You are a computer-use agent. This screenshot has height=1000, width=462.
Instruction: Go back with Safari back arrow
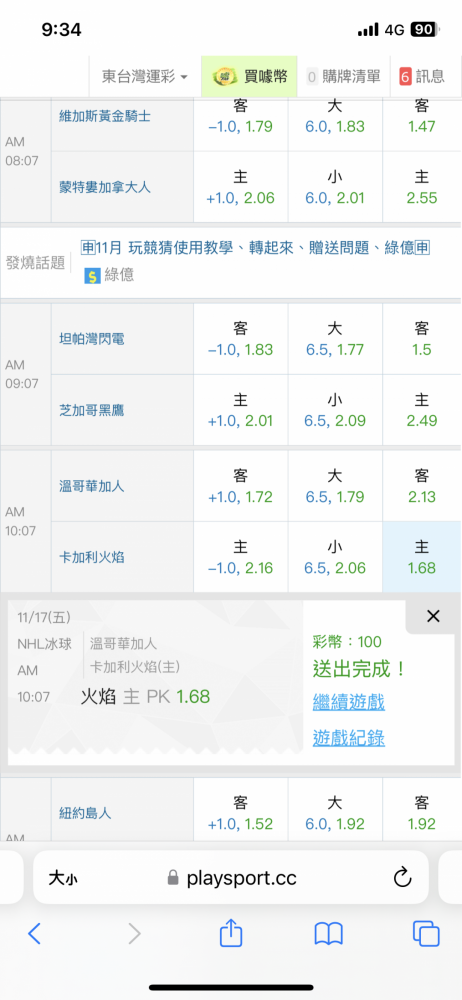(34, 934)
